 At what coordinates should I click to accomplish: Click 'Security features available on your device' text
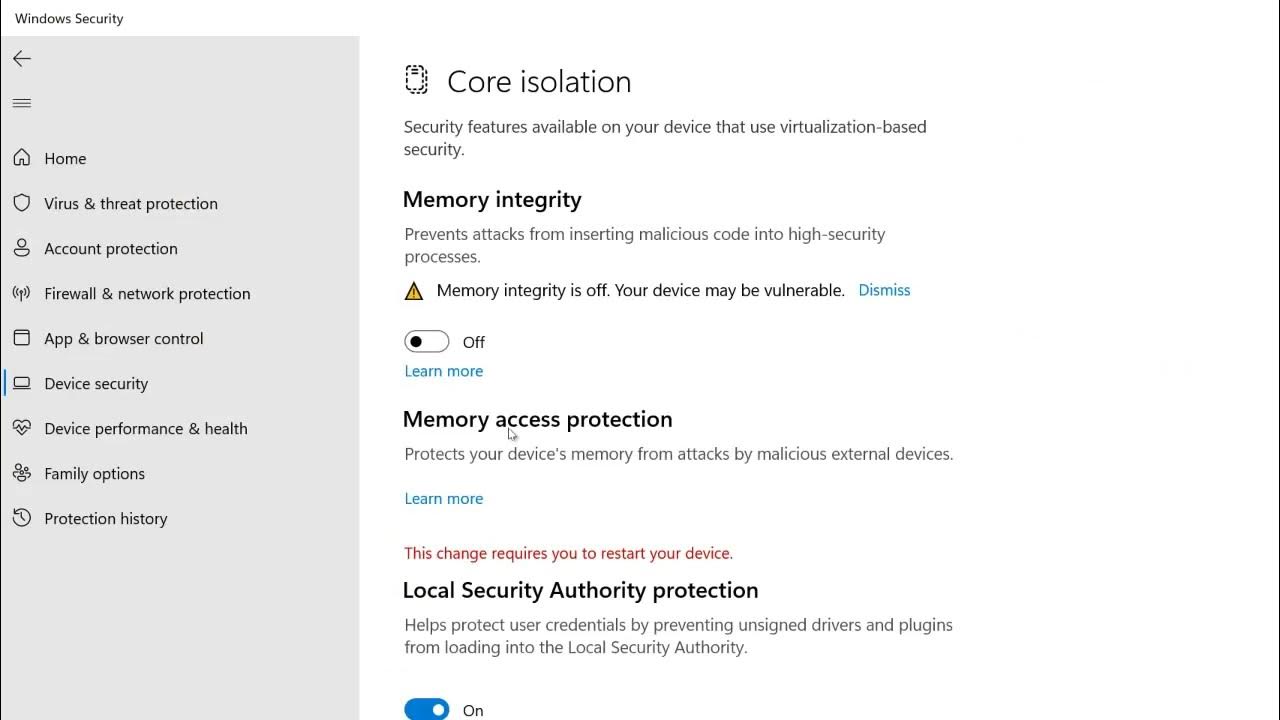(665, 138)
